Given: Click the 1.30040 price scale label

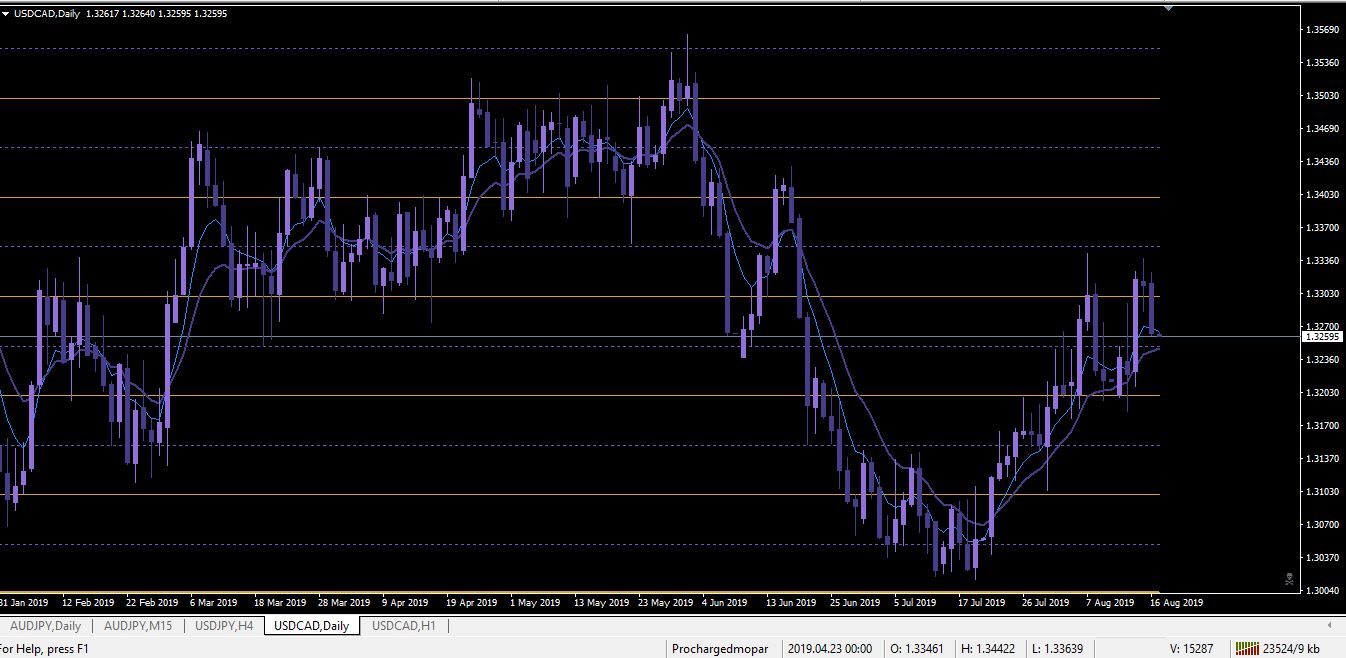Looking at the screenshot, I should [1323, 590].
